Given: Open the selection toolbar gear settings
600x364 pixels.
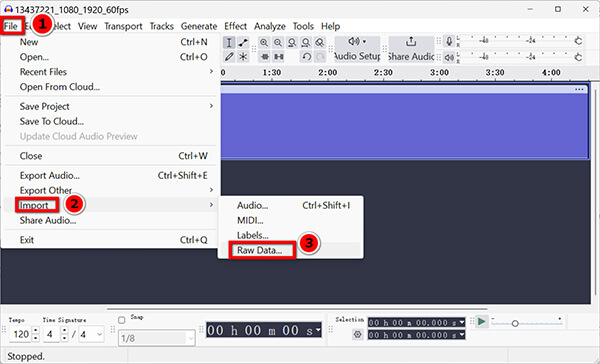Looking at the screenshot, I should pos(357,335).
